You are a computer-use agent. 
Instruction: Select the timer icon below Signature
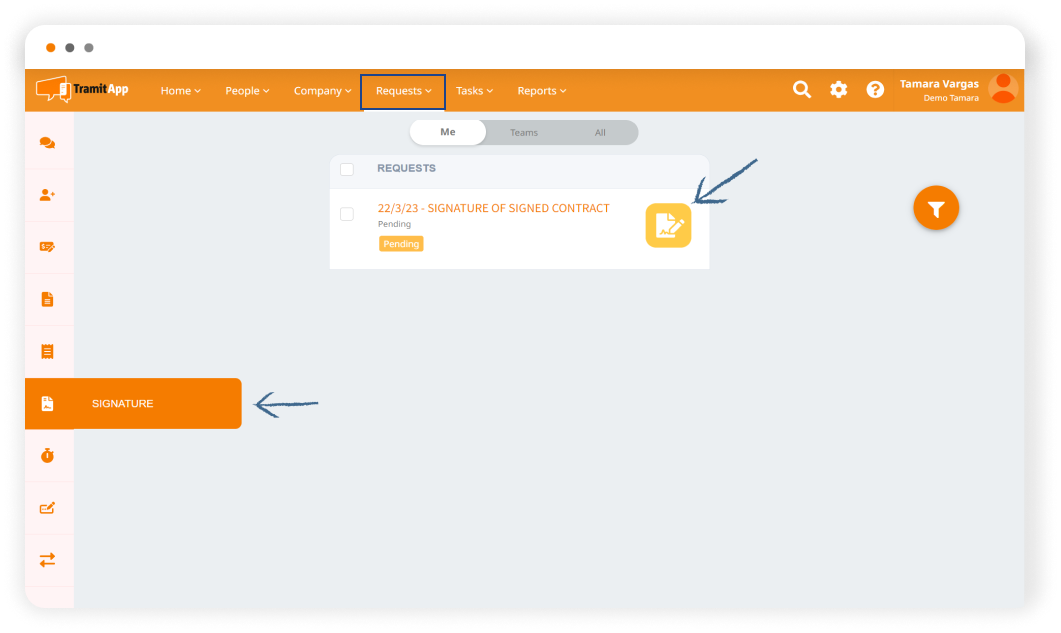(47, 456)
